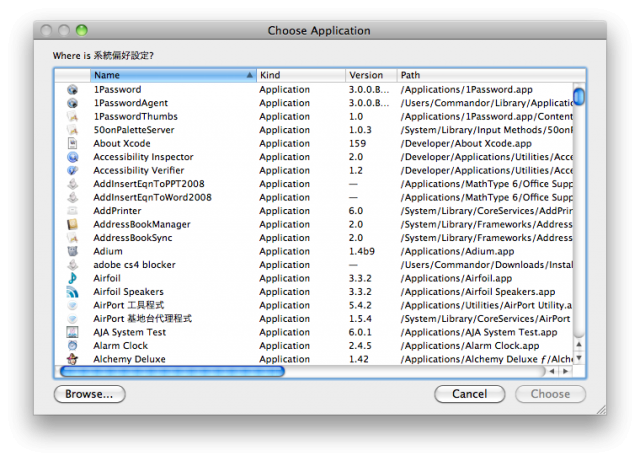This screenshot has width=640, height=461.
Task: Select the 1PasswordThumbs name
Action: 136,116
